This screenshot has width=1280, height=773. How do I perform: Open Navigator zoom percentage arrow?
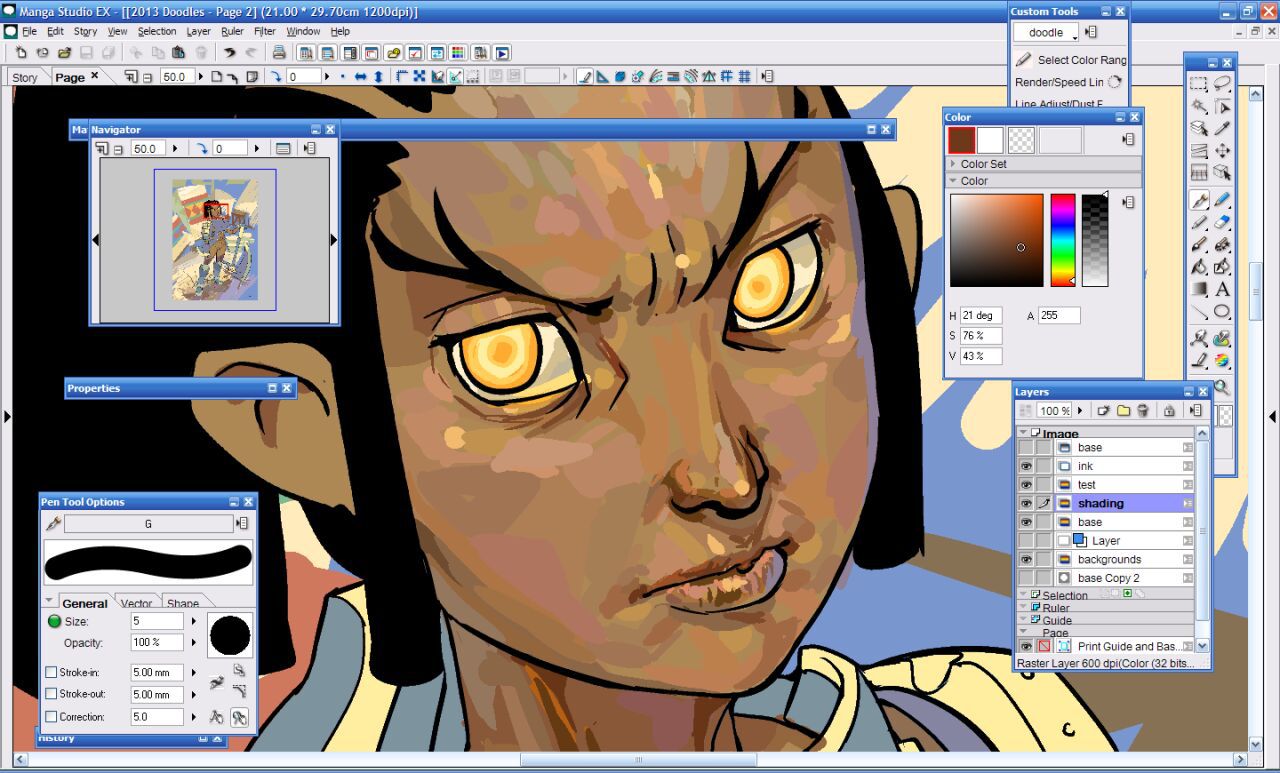[x=176, y=148]
